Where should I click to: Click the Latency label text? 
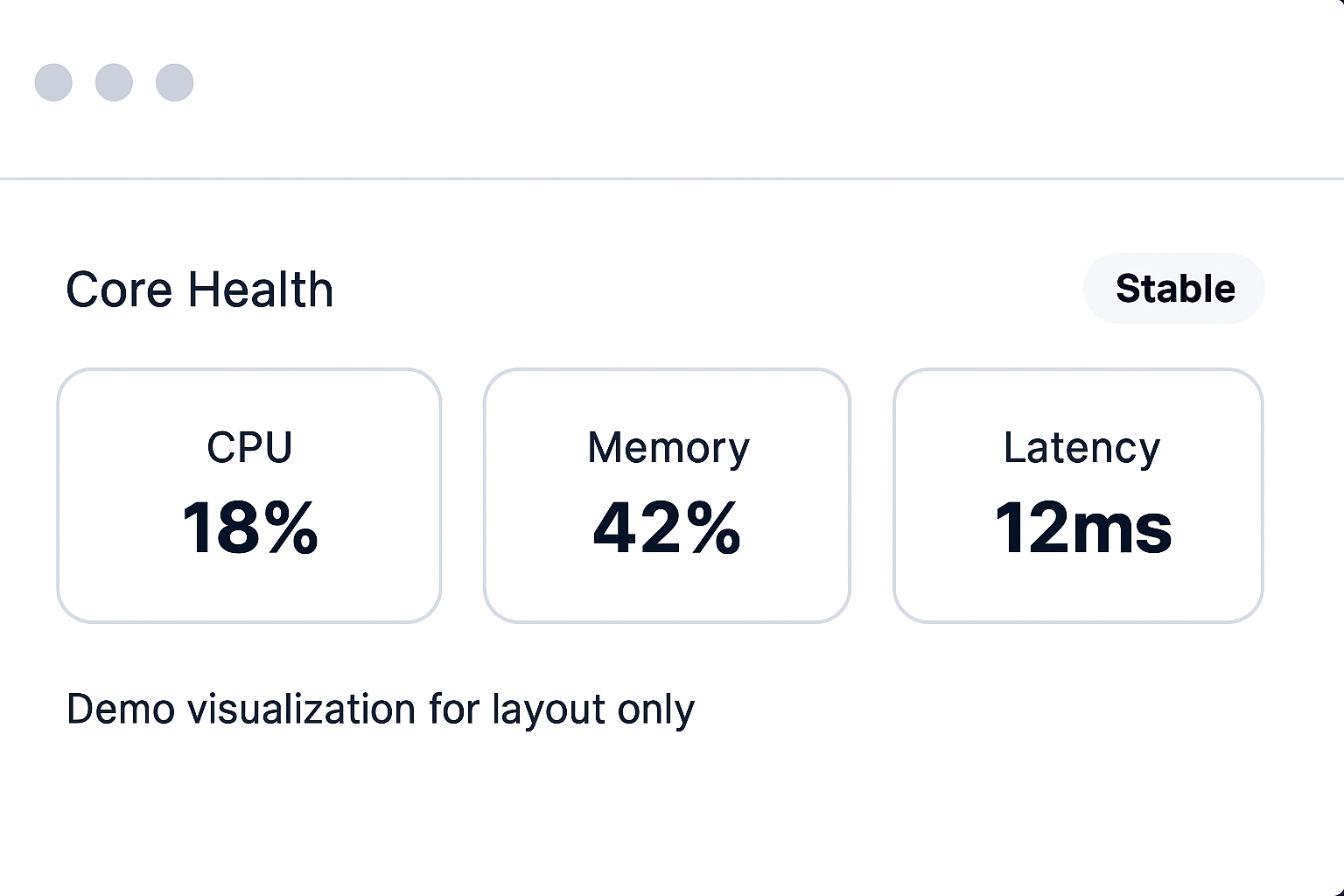(x=1081, y=447)
